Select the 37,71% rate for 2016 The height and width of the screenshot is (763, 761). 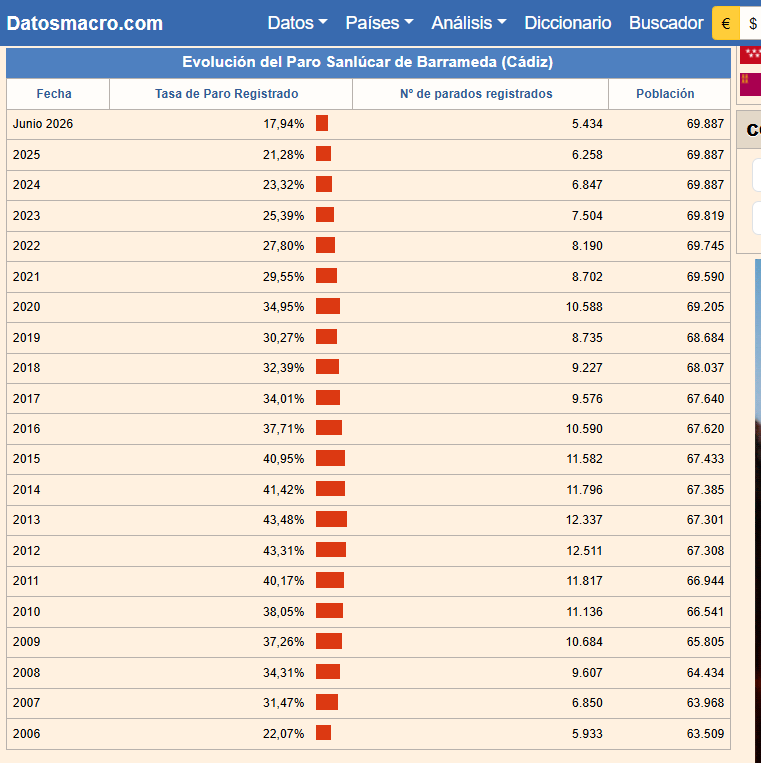[284, 429]
